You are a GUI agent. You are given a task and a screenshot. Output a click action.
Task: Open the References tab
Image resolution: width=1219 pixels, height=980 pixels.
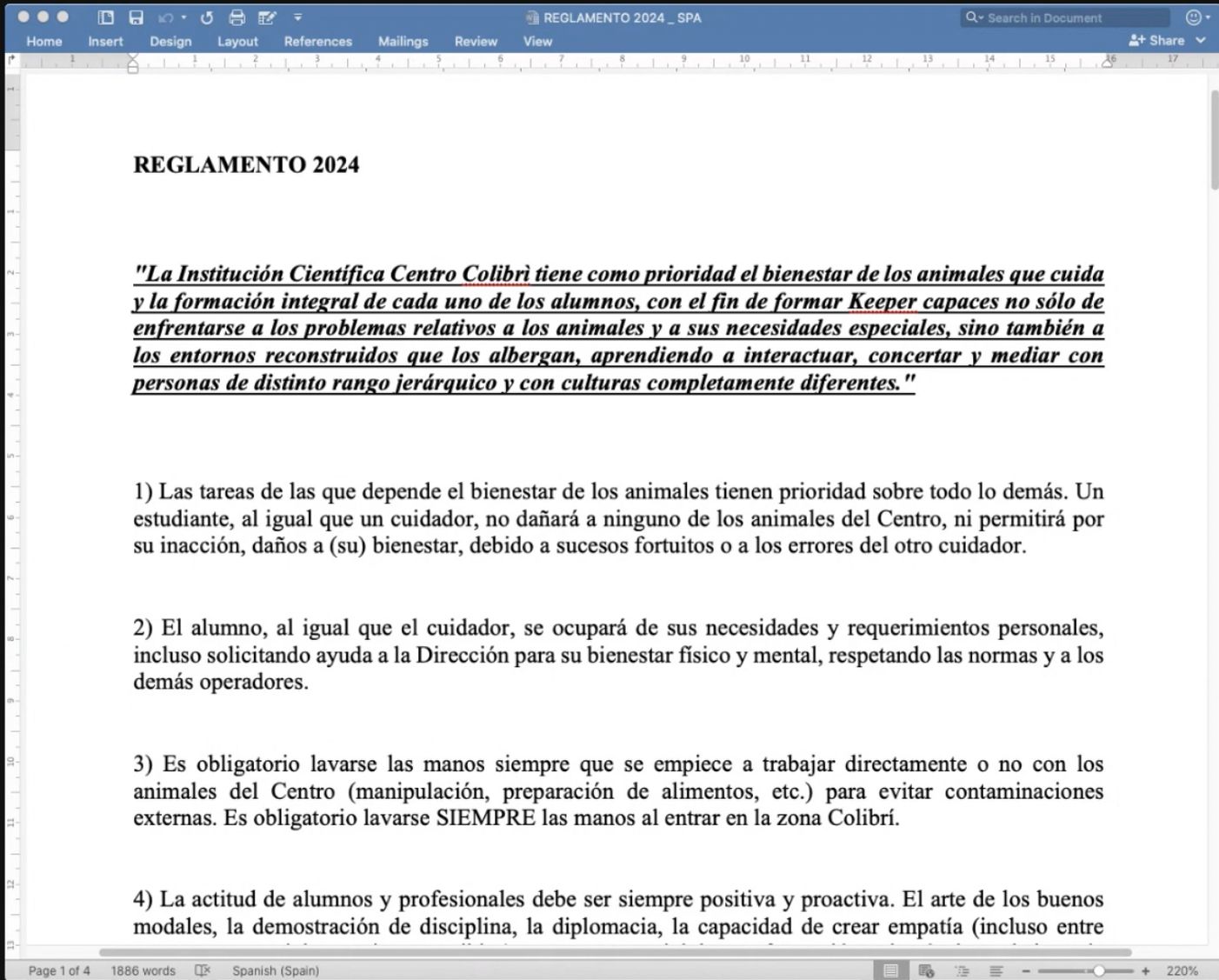point(318,41)
